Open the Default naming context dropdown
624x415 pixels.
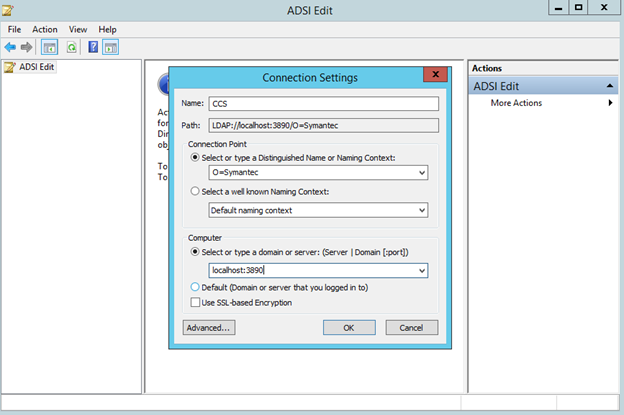422,210
